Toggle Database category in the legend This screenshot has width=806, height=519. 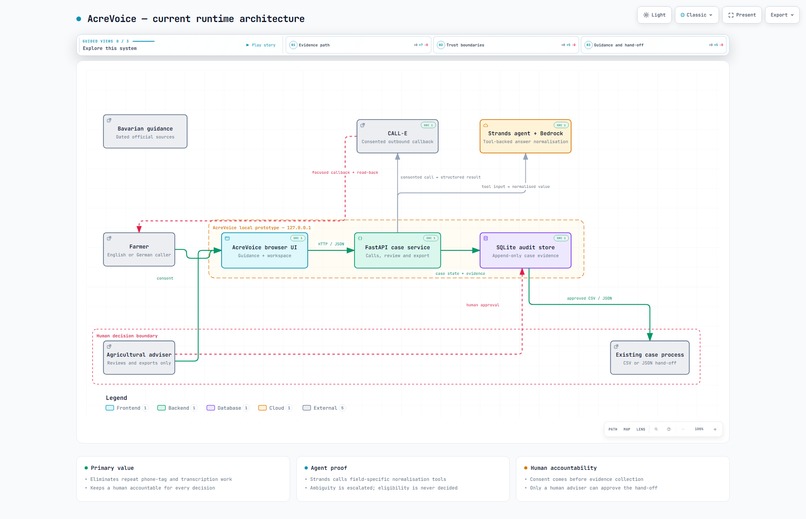tap(227, 408)
